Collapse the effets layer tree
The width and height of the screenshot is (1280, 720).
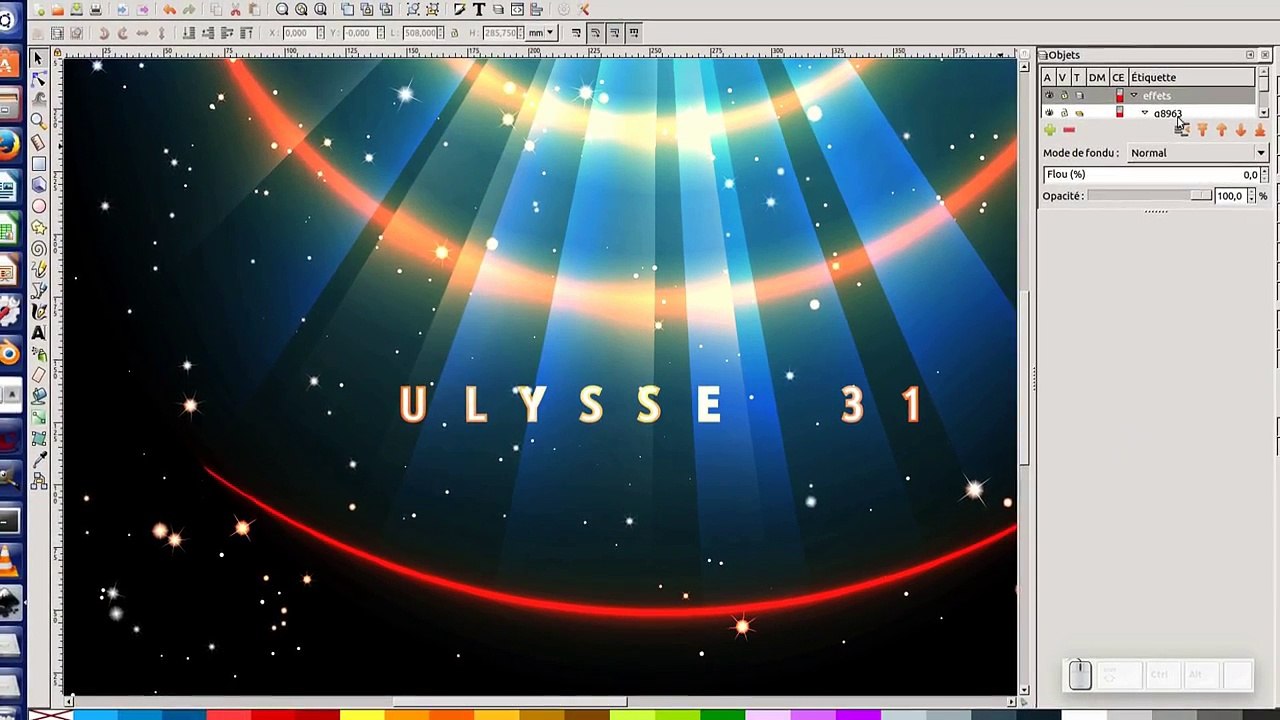pyautogui.click(x=1134, y=95)
